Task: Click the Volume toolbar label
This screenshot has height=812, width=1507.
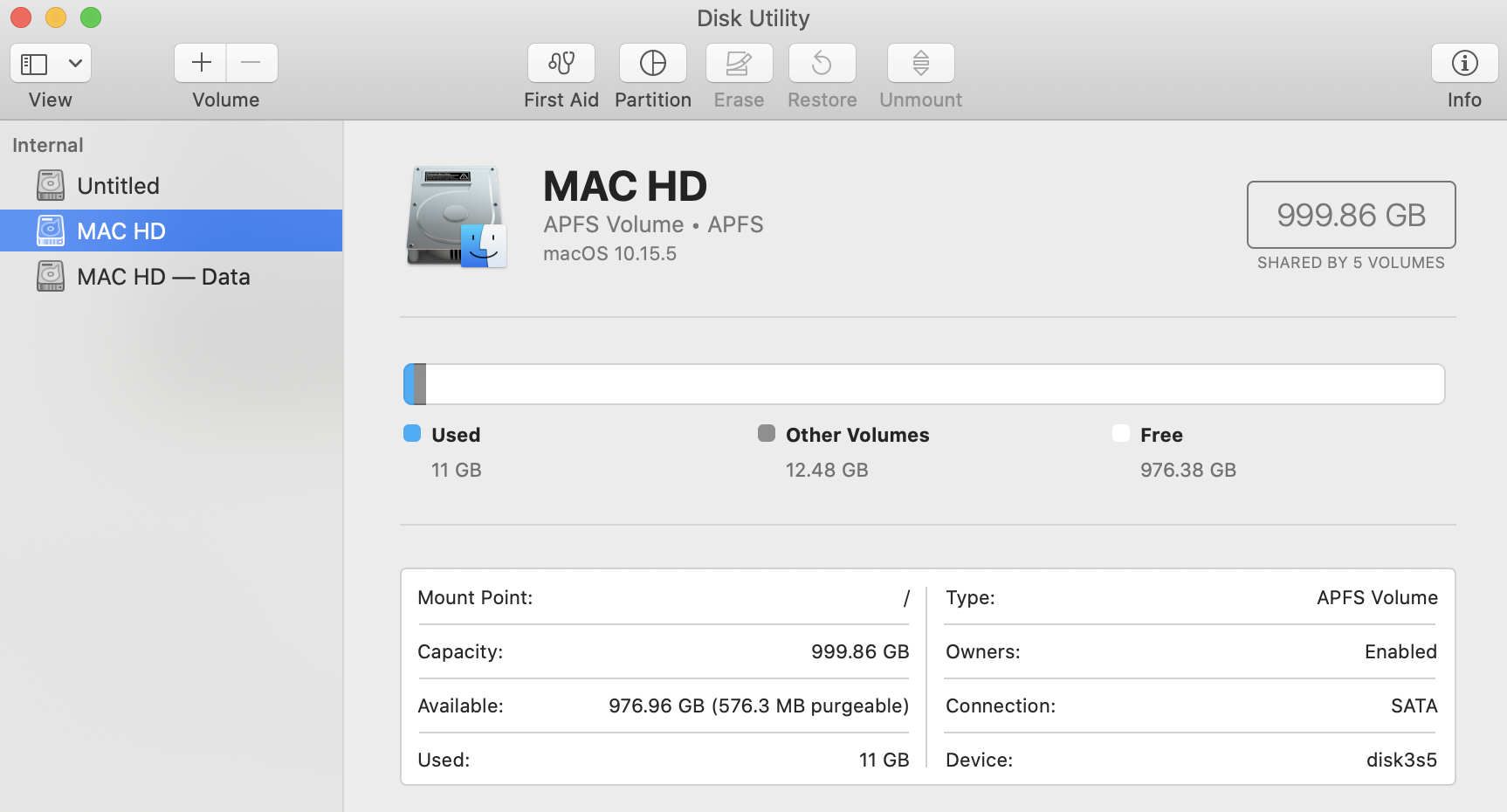Action: coord(226,100)
